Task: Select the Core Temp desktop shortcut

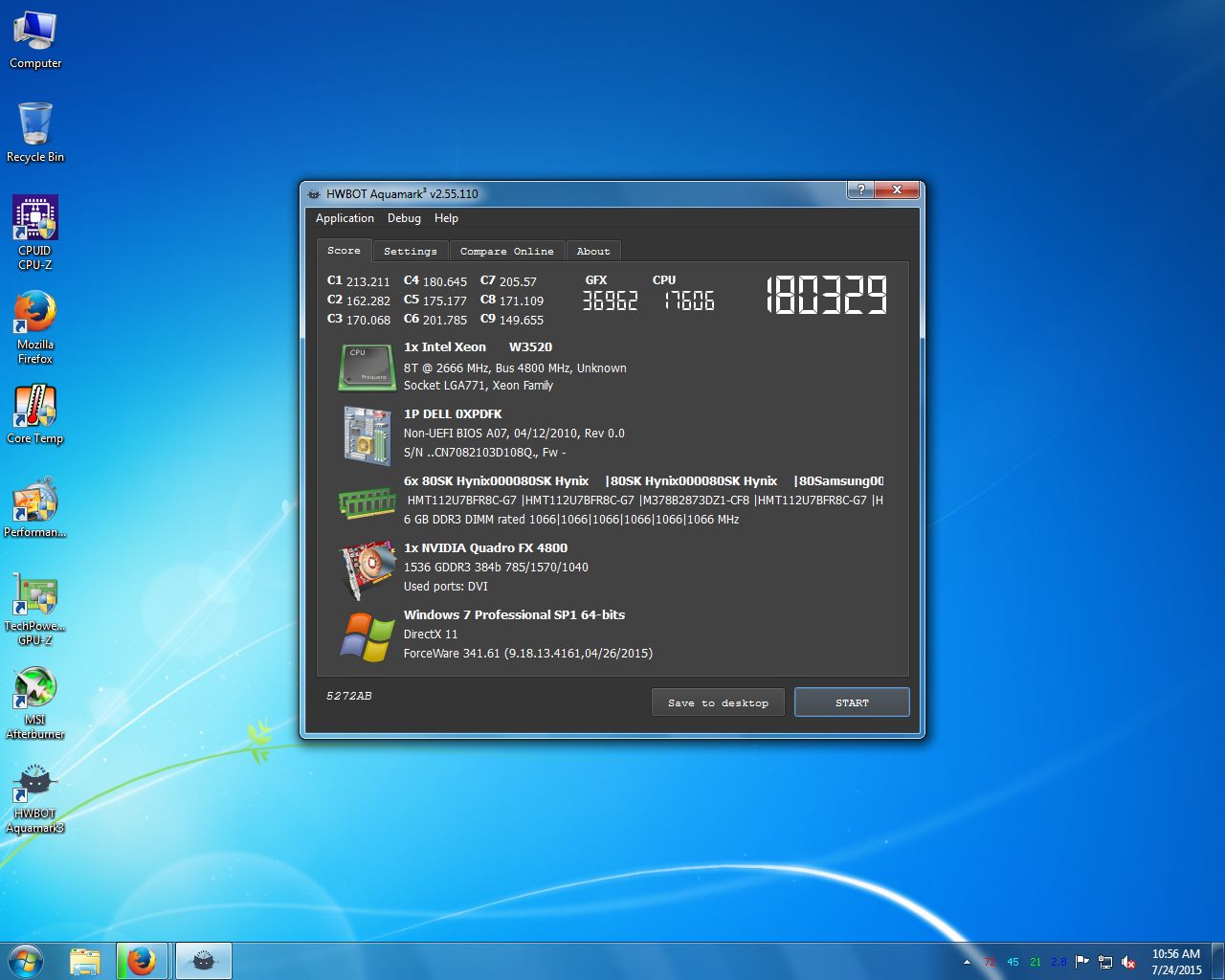Action: pos(35,415)
